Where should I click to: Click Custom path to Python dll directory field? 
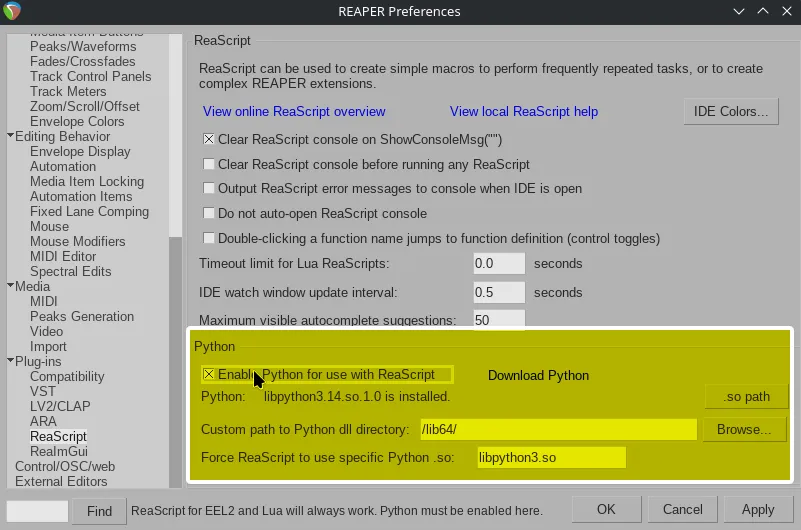[558, 429]
